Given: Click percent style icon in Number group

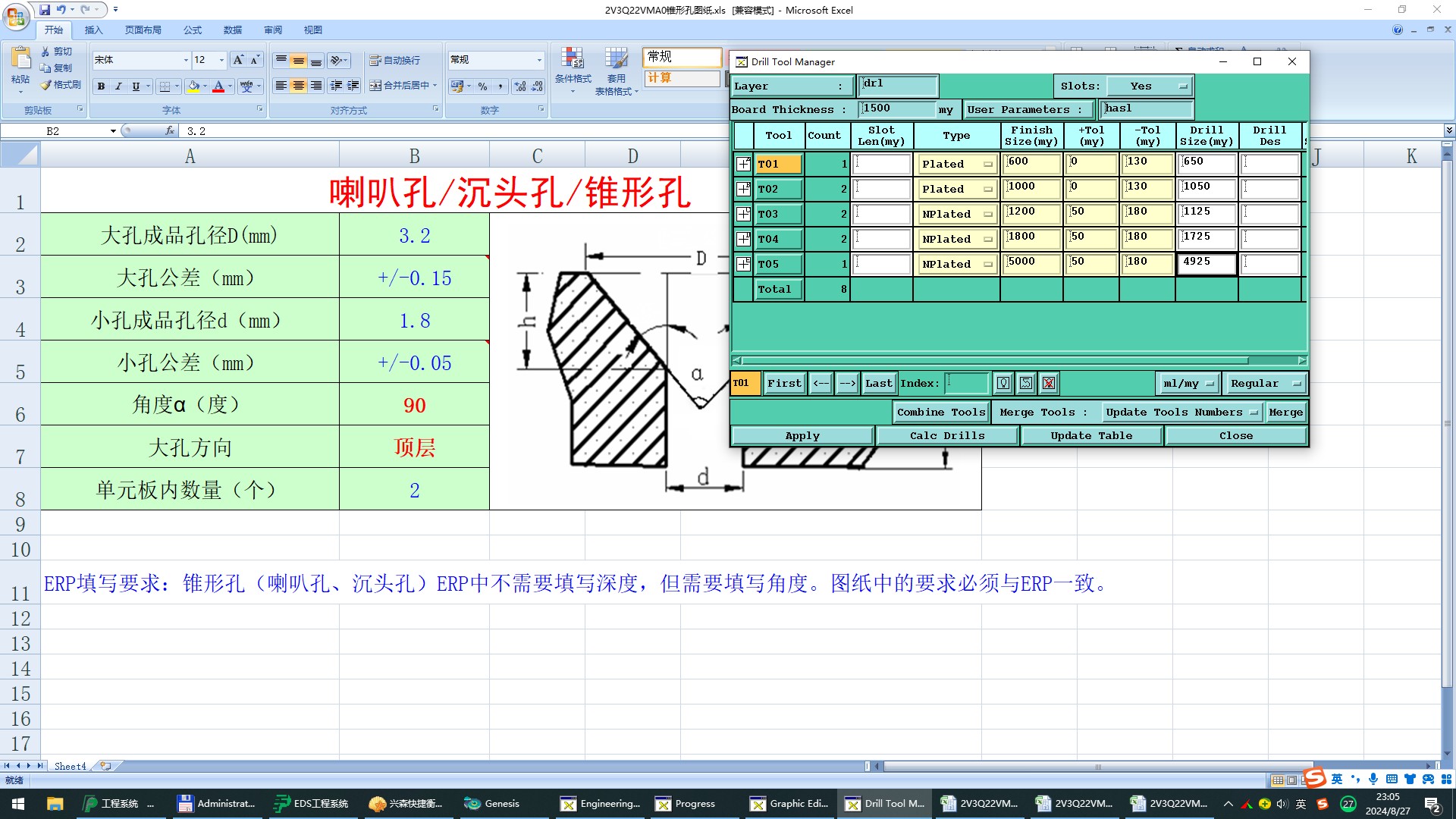Looking at the screenshot, I should click(483, 86).
